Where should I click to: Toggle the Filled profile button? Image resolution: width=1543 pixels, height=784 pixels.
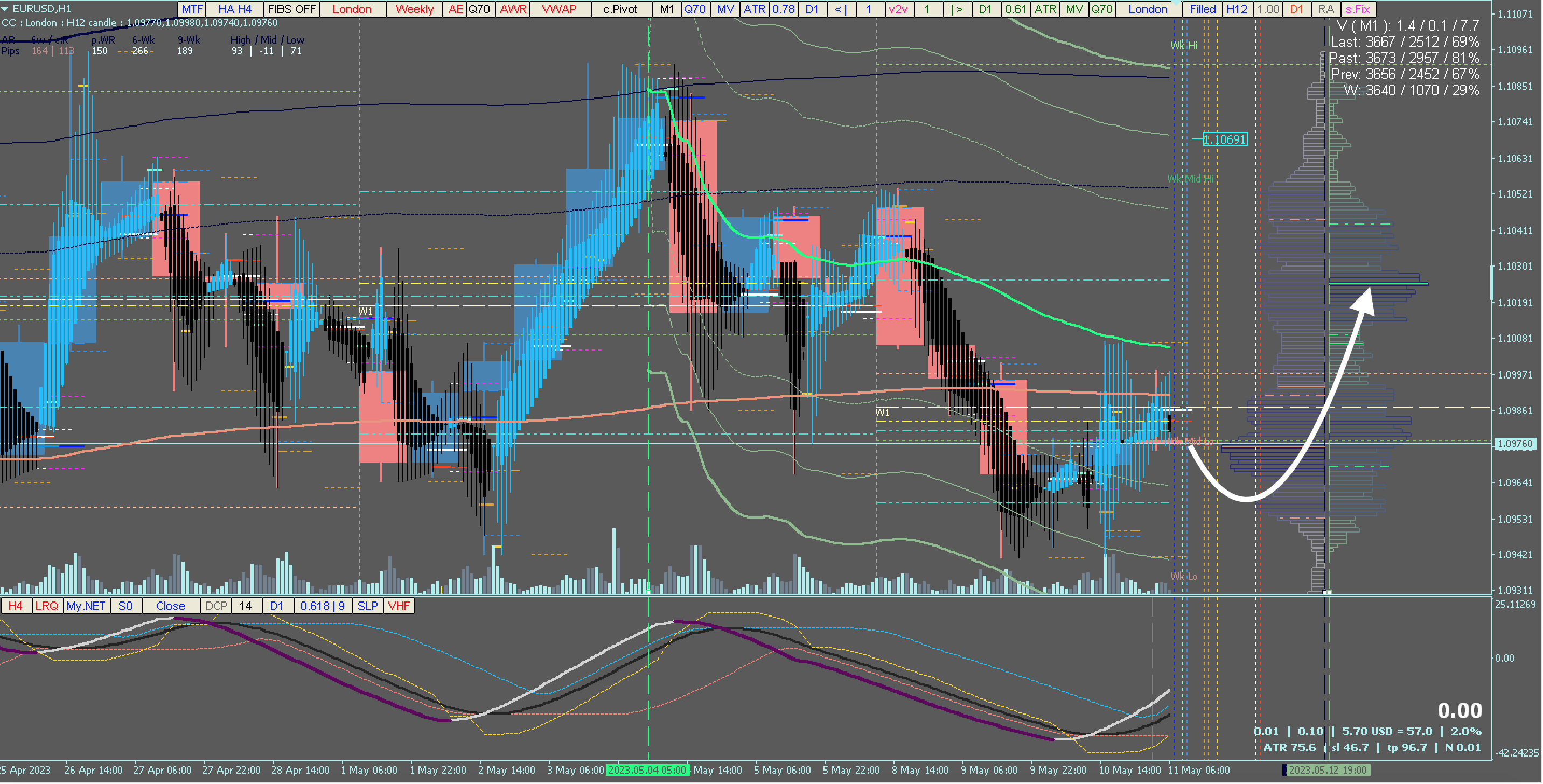click(1202, 9)
